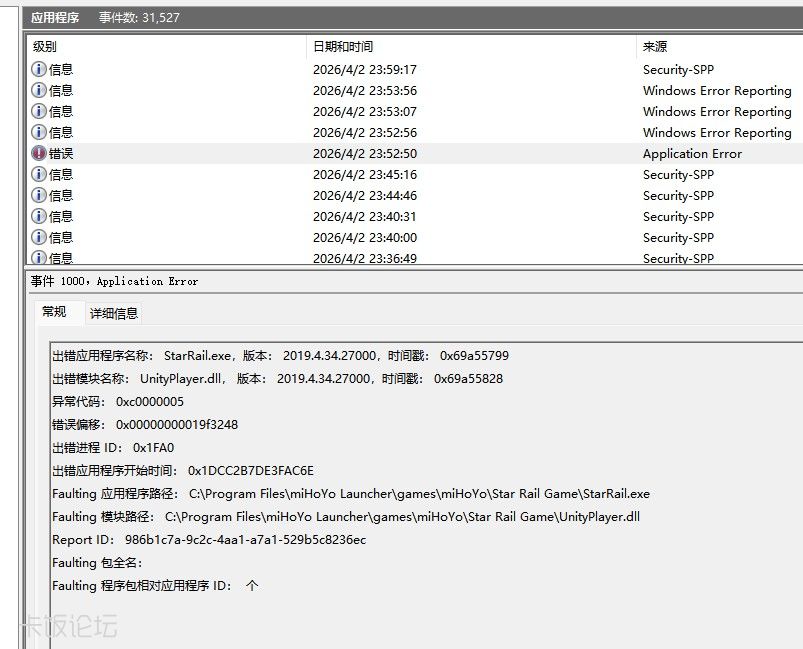Click the 来源 column header
The width and height of the screenshot is (803, 649).
click(655, 47)
